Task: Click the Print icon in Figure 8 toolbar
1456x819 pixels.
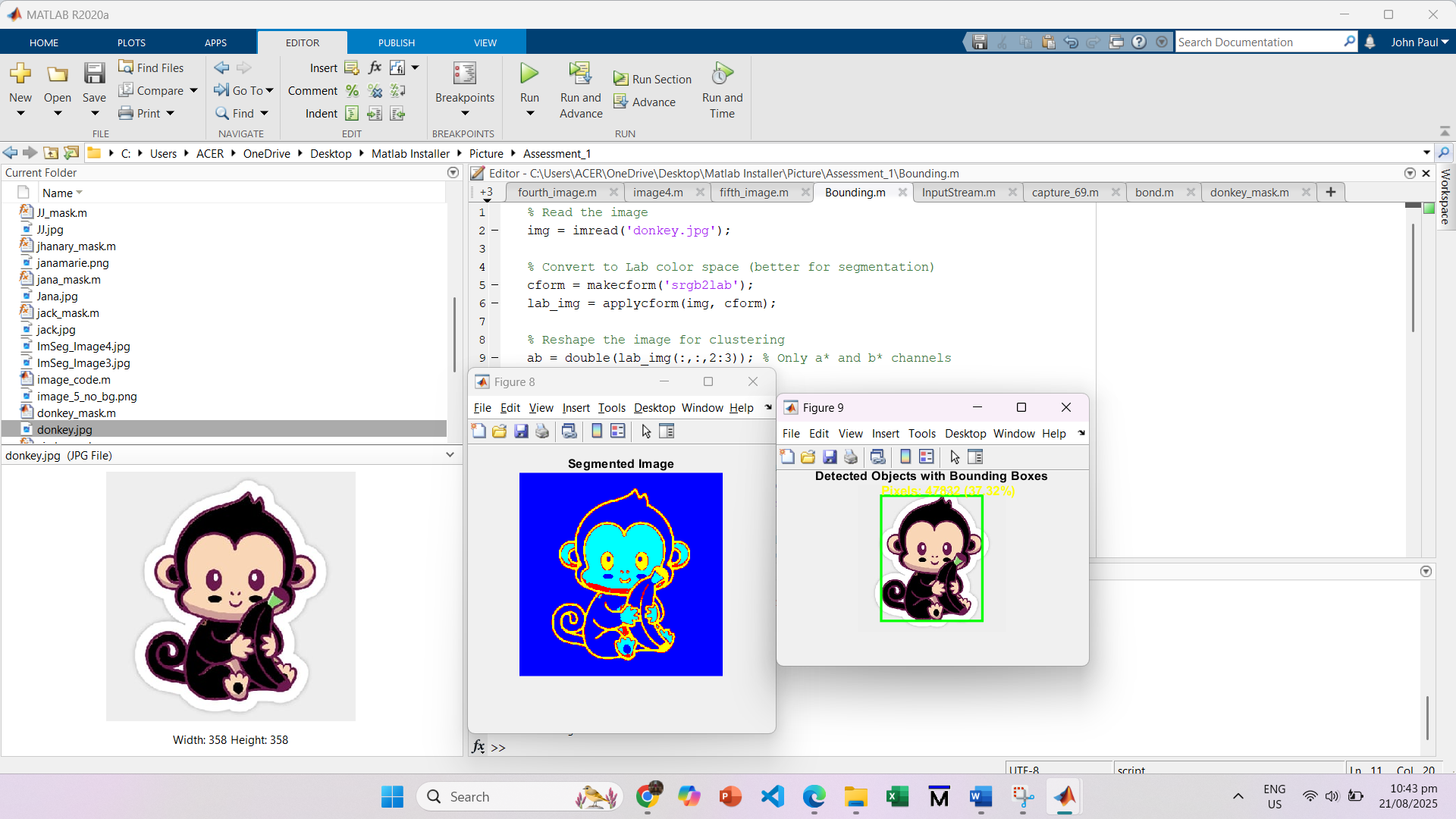Action: click(x=542, y=431)
